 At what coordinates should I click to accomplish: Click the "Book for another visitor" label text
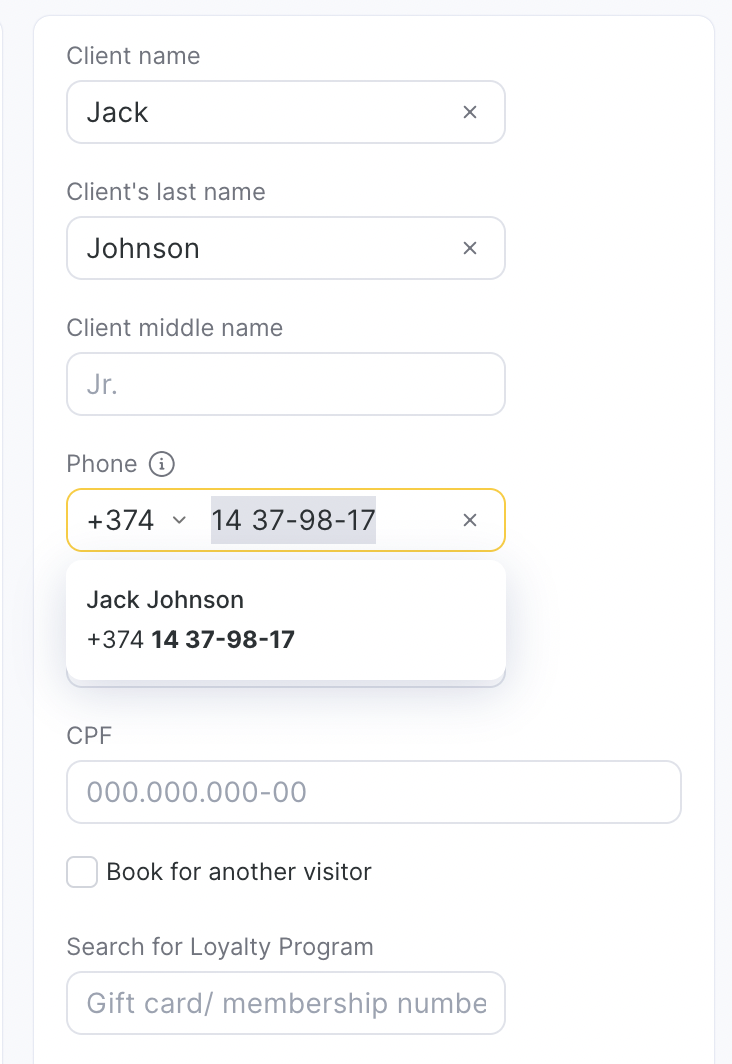click(x=239, y=872)
